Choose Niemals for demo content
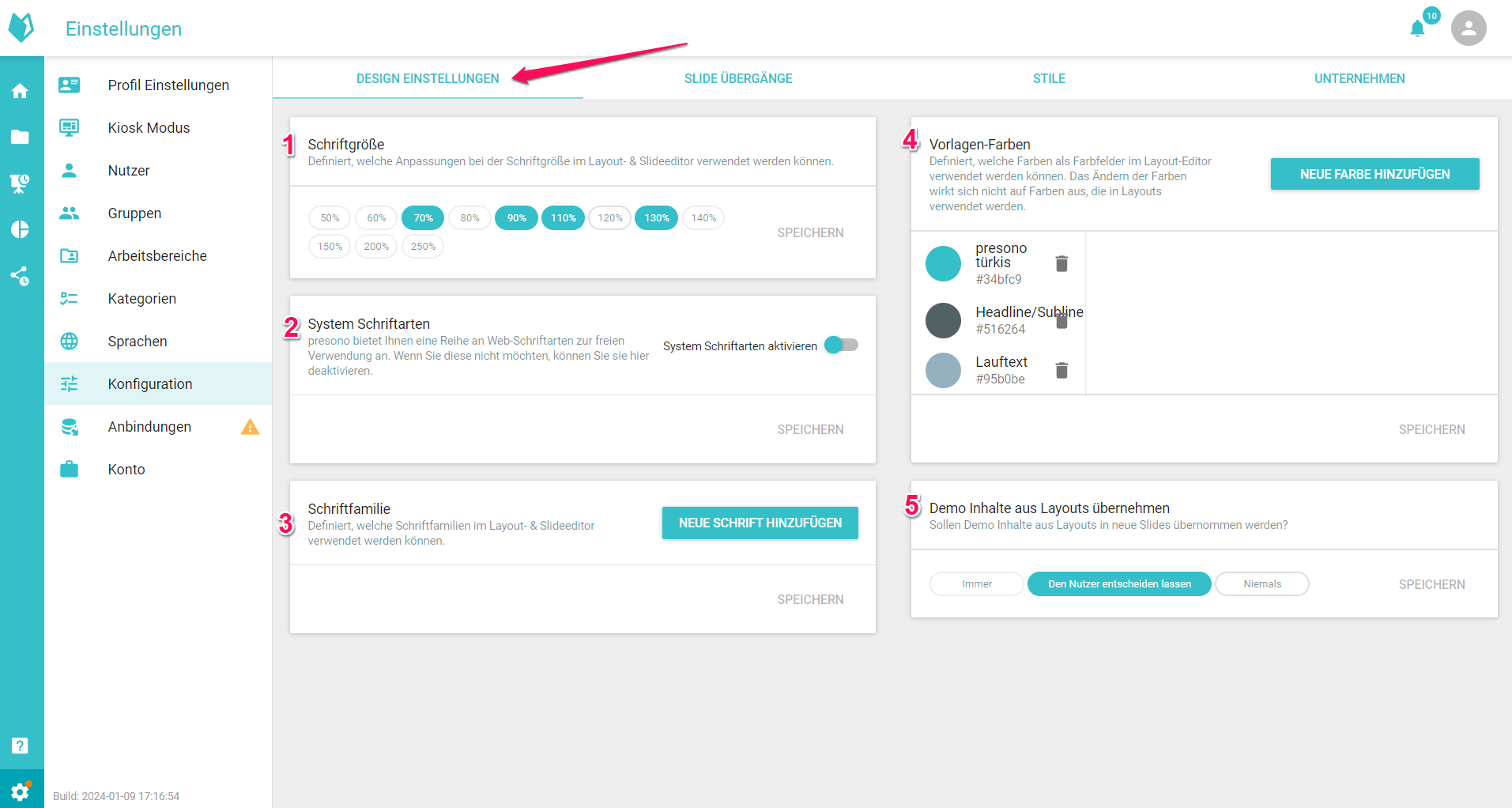1512x808 pixels. pos(1261,584)
